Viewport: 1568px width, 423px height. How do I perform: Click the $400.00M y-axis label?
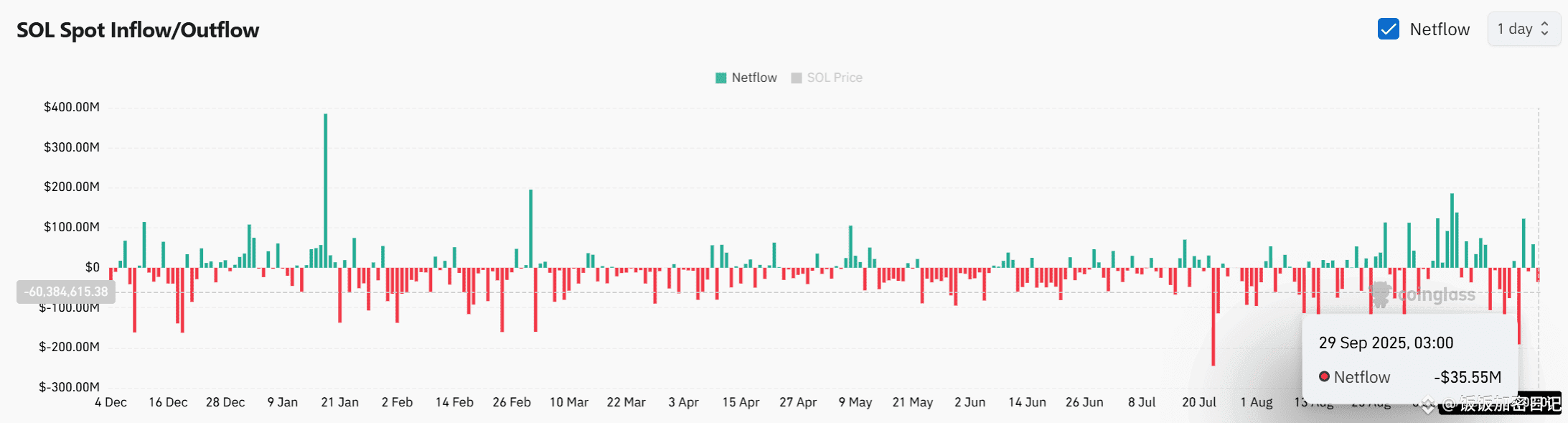pos(72,107)
